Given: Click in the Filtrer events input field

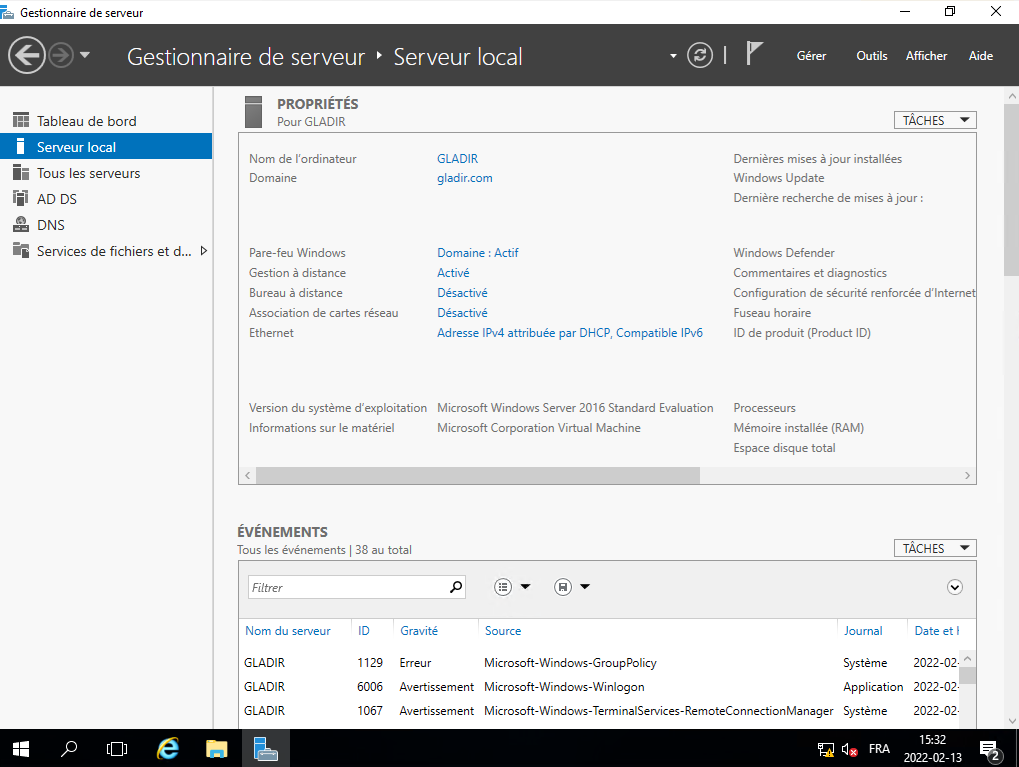Looking at the screenshot, I should 345,587.
